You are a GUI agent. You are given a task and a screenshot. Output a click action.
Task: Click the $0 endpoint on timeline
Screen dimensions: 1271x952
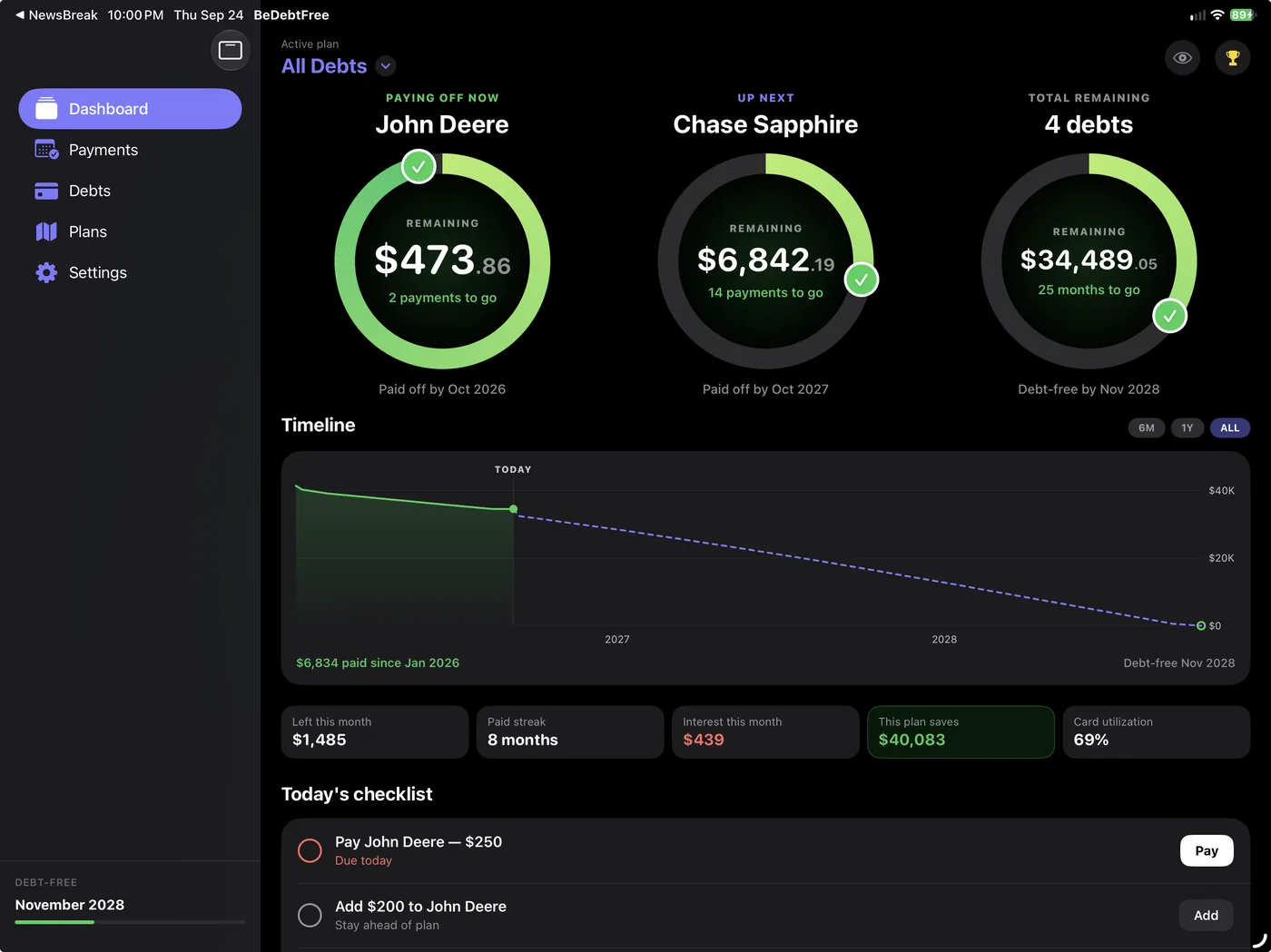pos(1201,625)
